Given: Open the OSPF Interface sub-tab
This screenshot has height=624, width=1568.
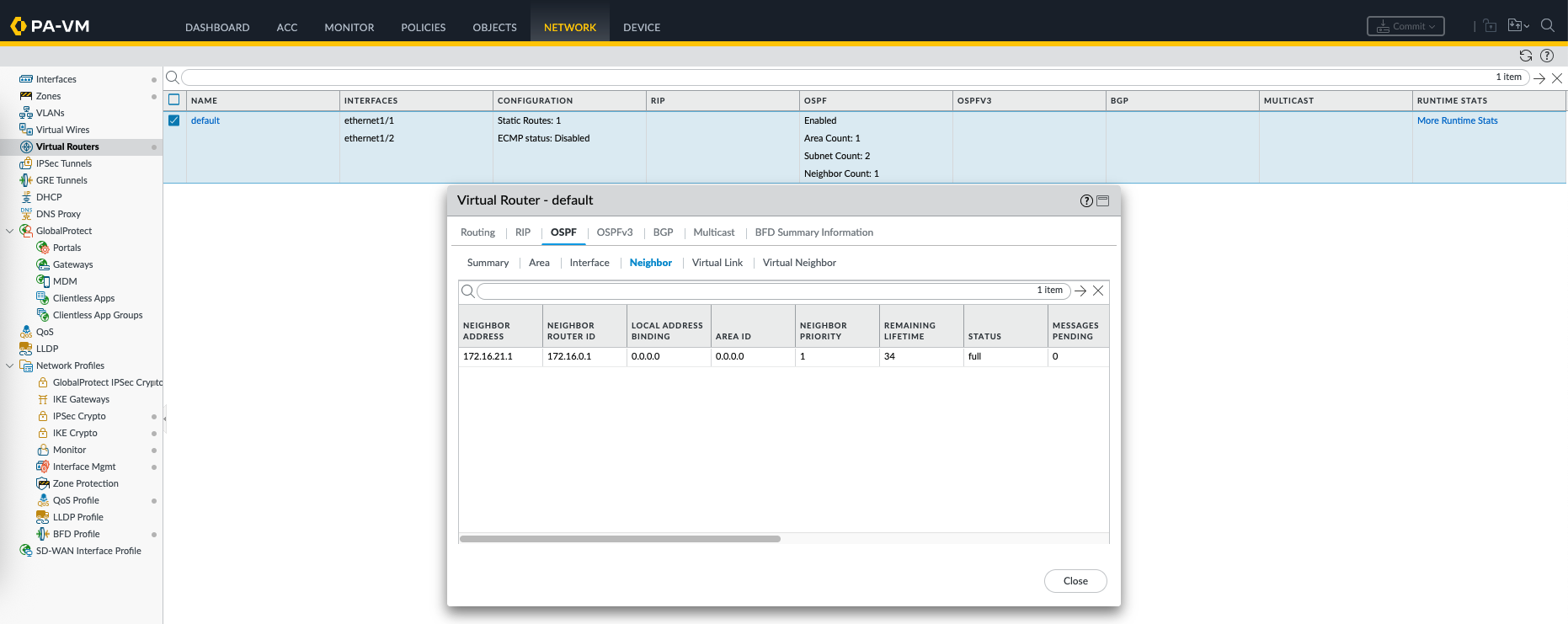Looking at the screenshot, I should [589, 263].
